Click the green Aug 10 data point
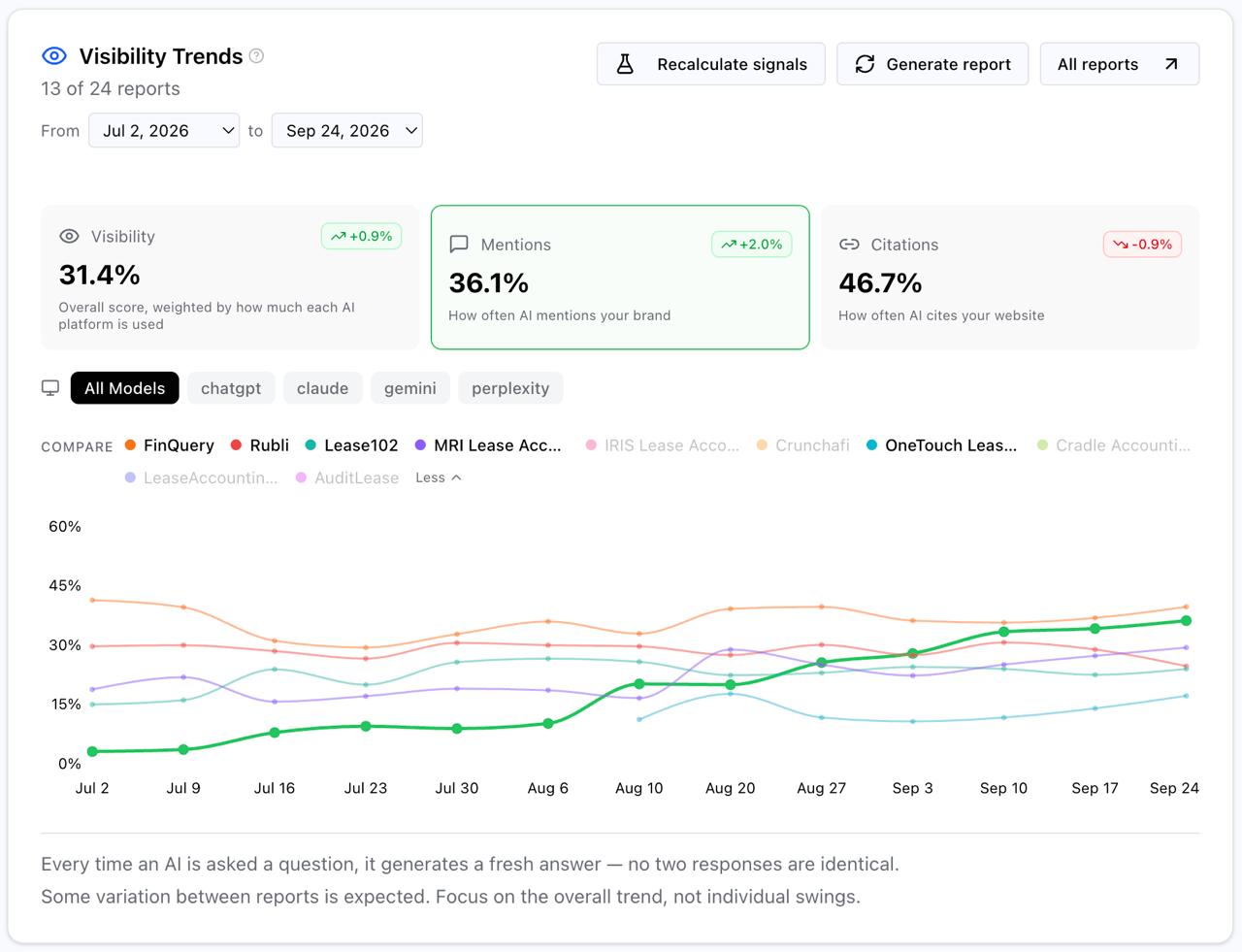Image resolution: width=1242 pixels, height=952 pixels. coord(639,684)
